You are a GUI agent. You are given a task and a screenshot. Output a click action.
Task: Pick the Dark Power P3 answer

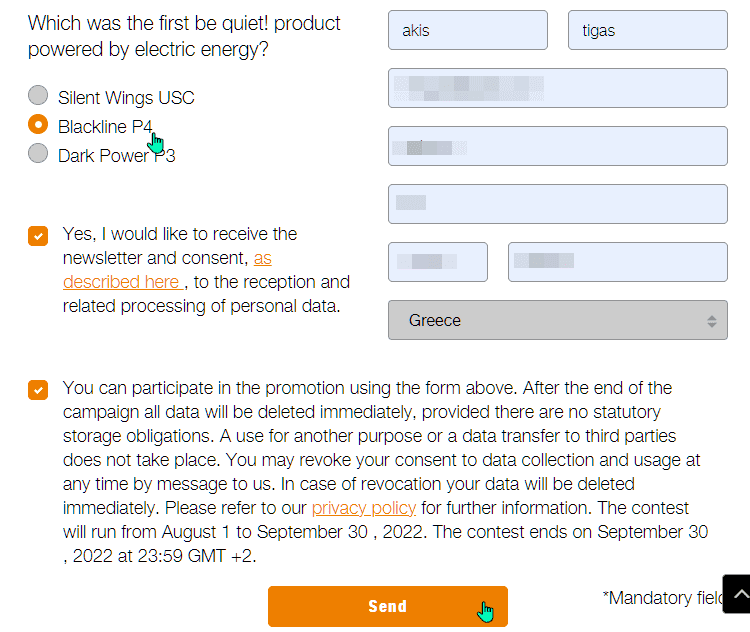[x=38, y=153]
